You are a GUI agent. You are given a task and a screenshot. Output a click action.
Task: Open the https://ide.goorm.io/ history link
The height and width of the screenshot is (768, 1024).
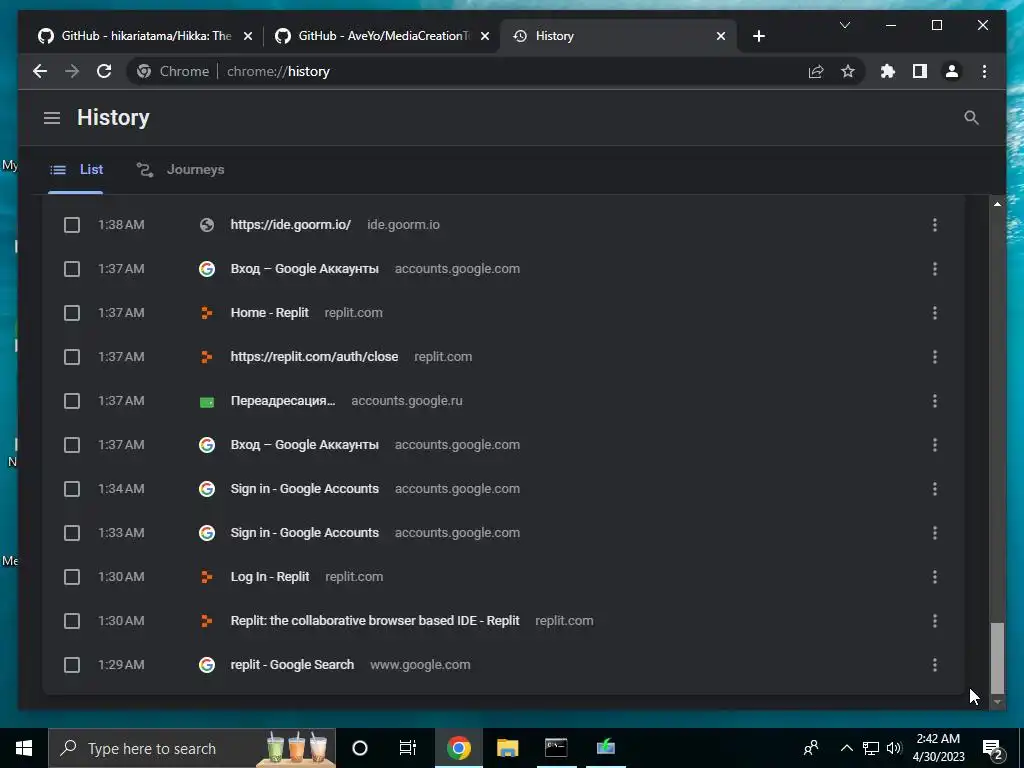(291, 225)
